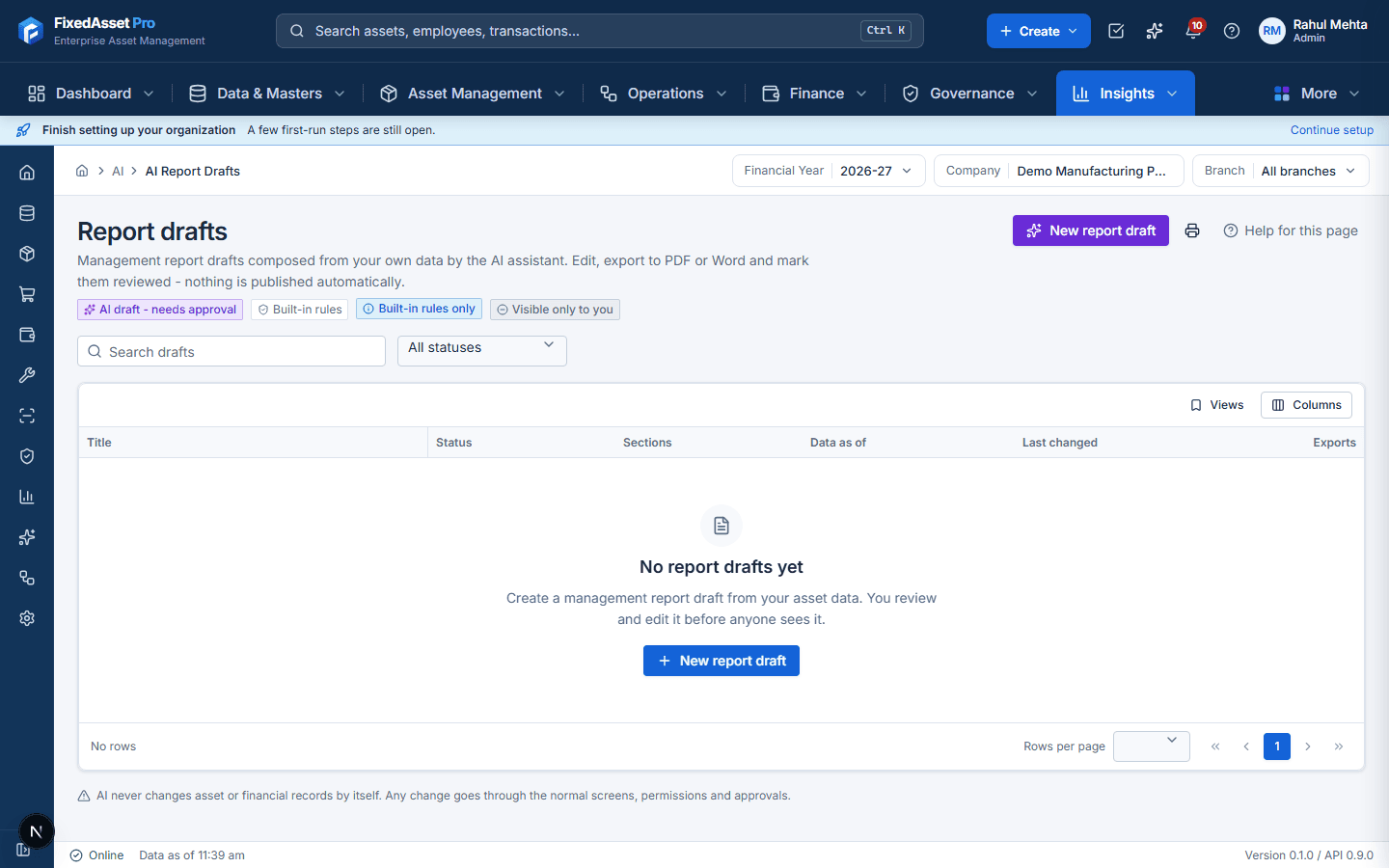This screenshot has height=868, width=1389.
Task: Open the asset cube icon in left sidebar
Action: [27, 254]
